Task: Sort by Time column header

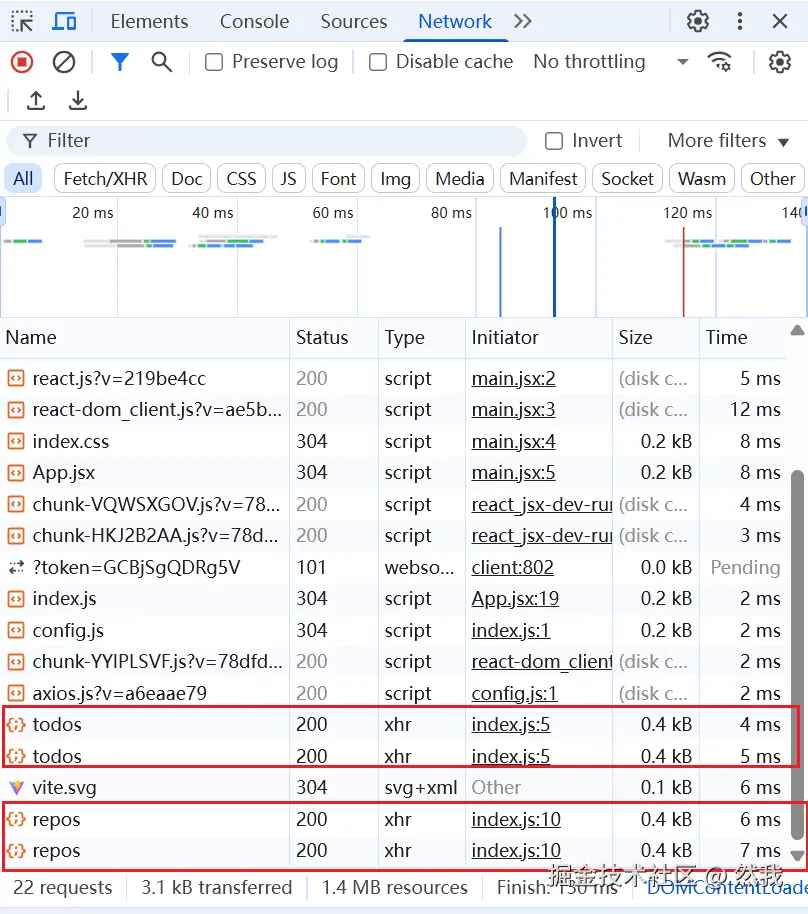Action: [743, 338]
